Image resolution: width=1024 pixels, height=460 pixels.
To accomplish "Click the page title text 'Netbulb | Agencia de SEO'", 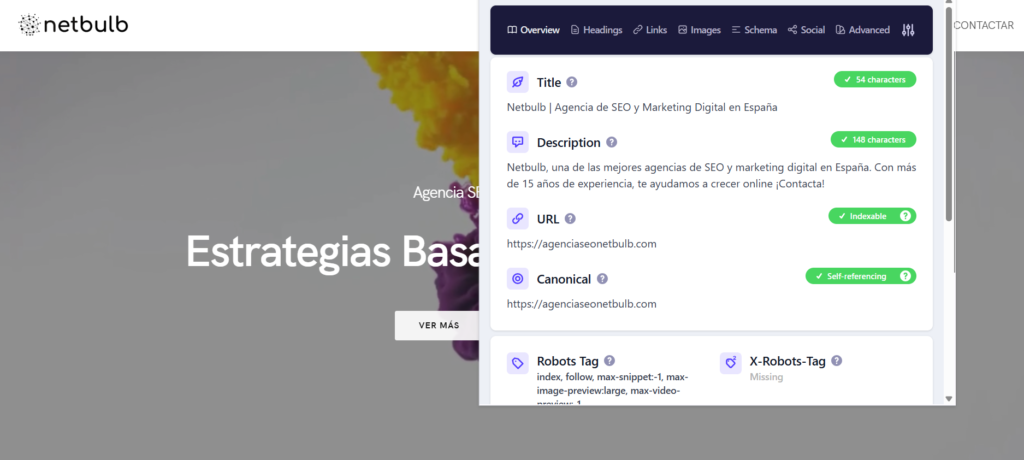I will (x=642, y=107).
